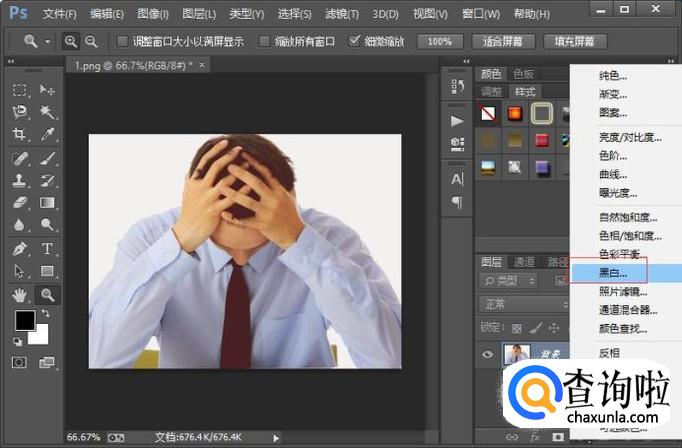Select the Hand tool
Viewport: 682px width, 448px height.
click(x=19, y=295)
